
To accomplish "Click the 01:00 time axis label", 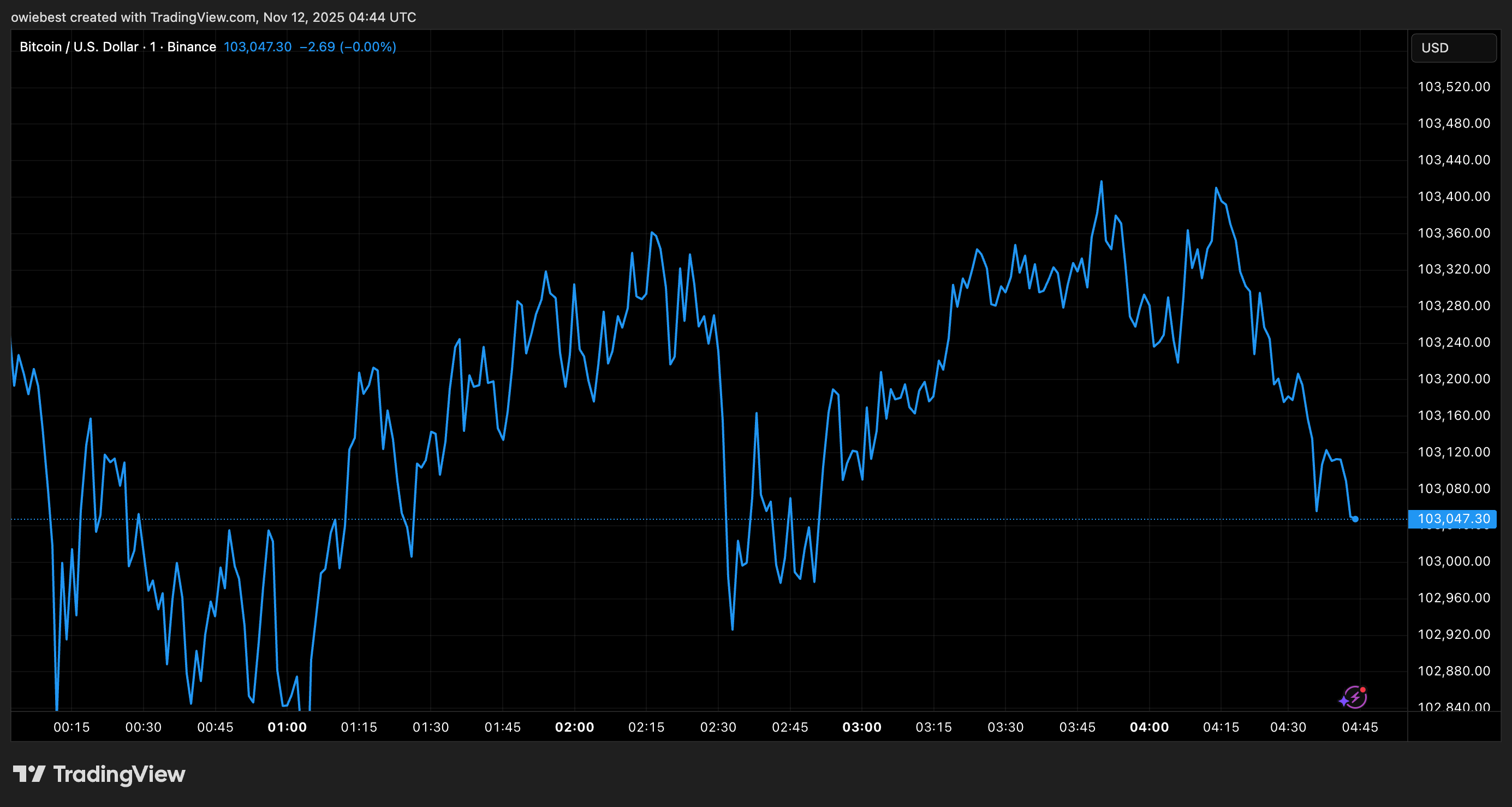I will click(x=287, y=727).
